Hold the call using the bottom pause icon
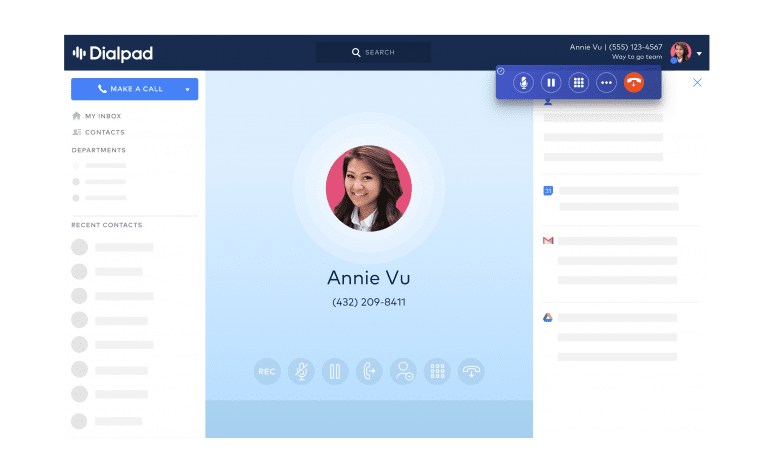The width and height of the screenshot is (780, 470). tap(335, 371)
